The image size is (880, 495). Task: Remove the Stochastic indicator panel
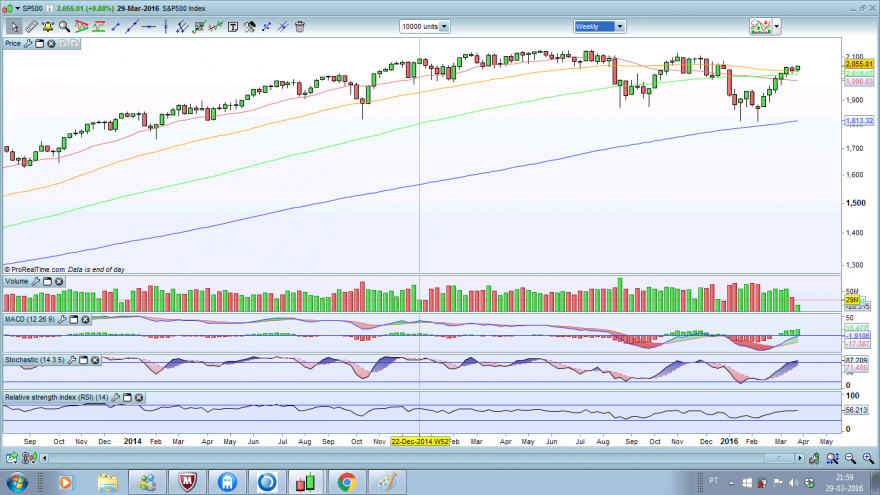click(95, 360)
